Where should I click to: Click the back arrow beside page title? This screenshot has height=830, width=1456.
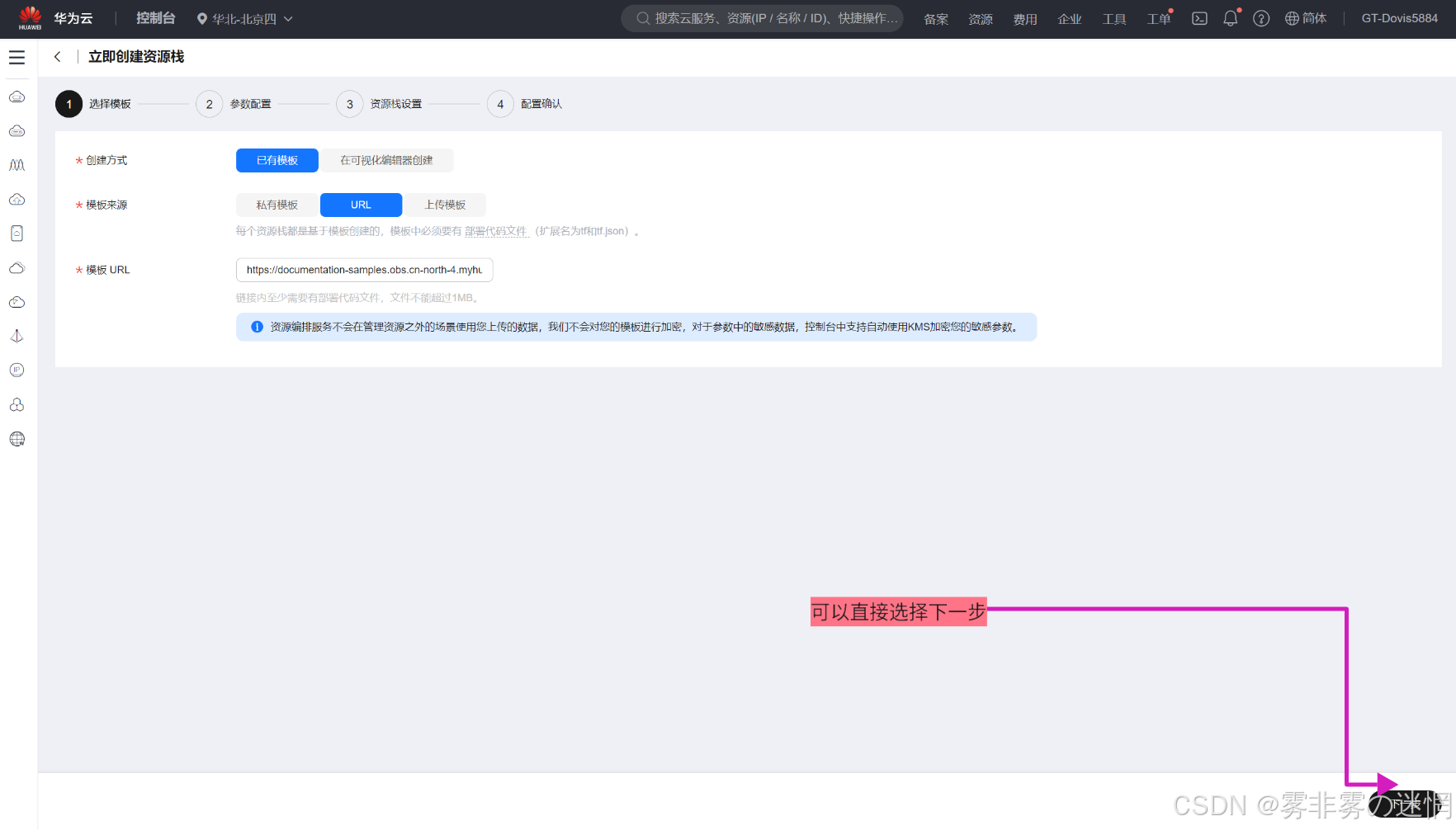57,57
